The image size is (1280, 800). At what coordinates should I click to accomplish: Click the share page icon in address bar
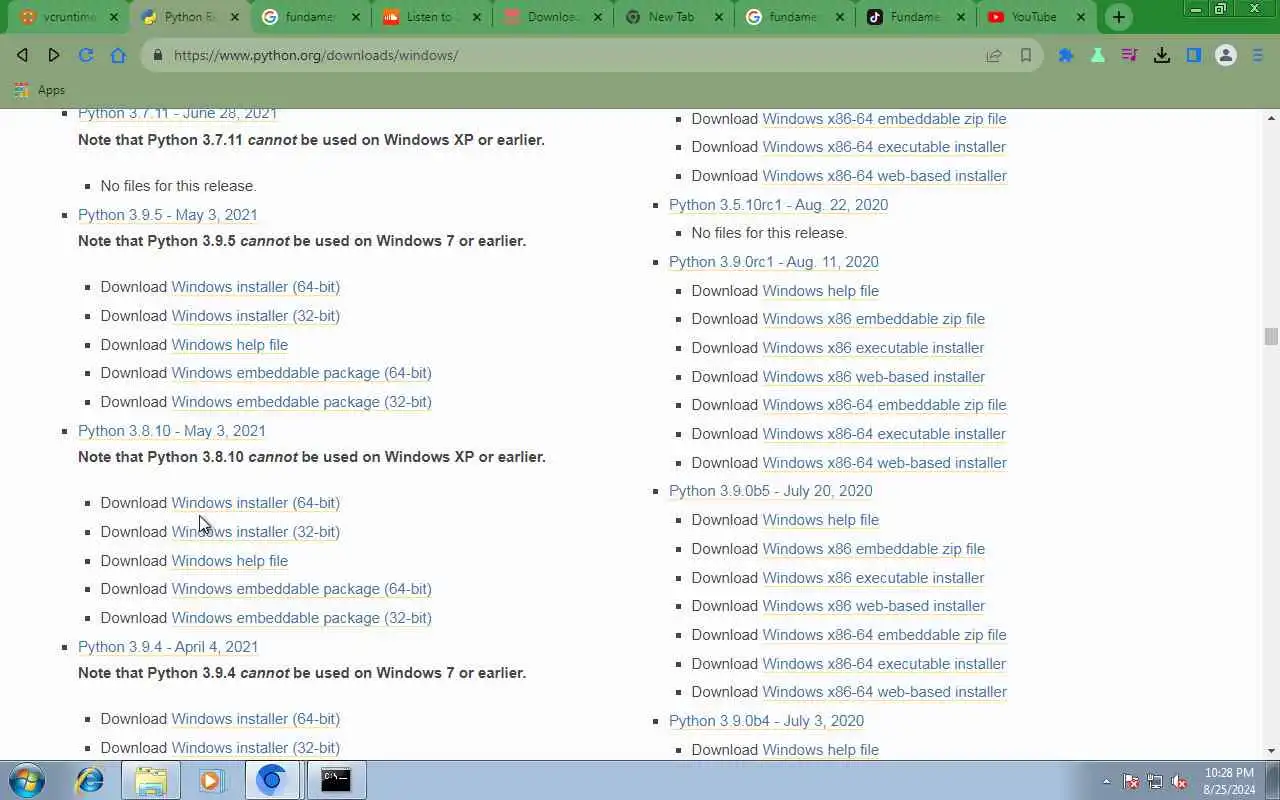coord(994,56)
